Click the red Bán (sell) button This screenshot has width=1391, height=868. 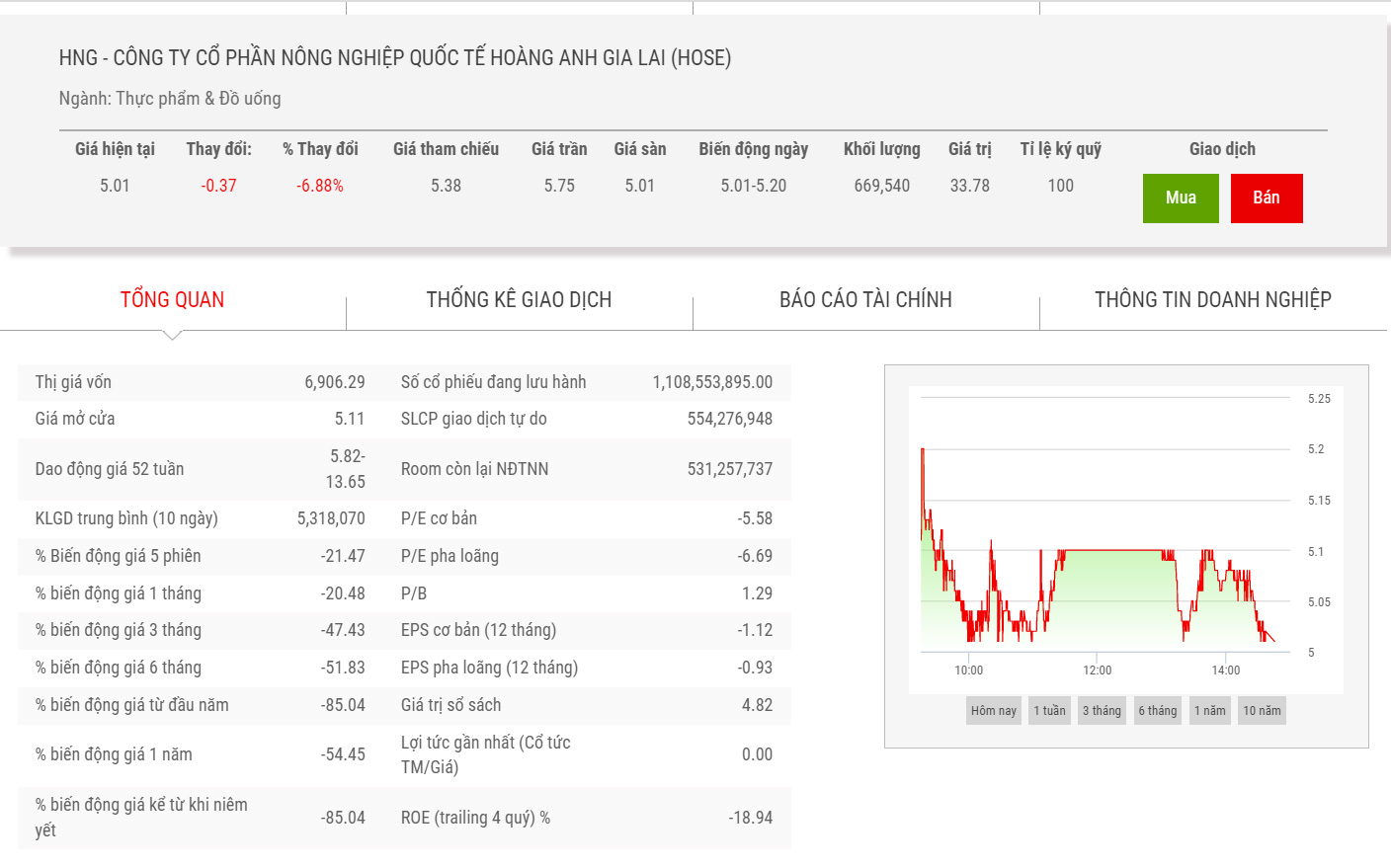1266,197
